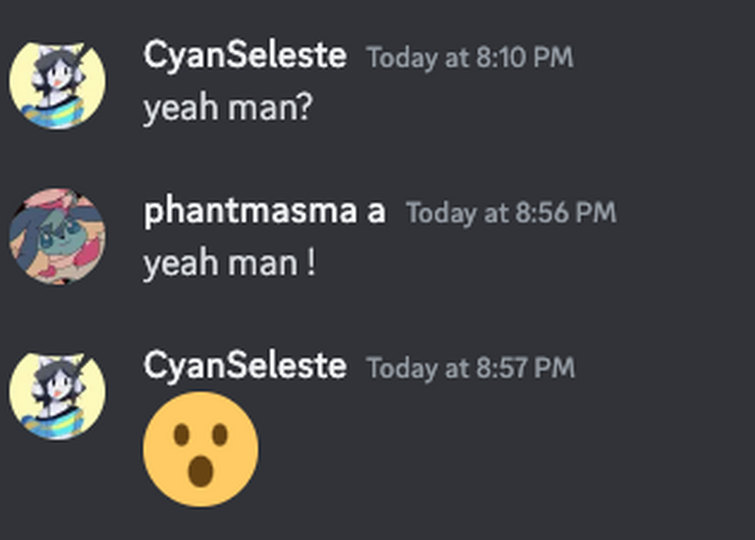Image resolution: width=755 pixels, height=540 pixels.
Task: View profile picture of the emoji message sender
Action: pos(57,396)
